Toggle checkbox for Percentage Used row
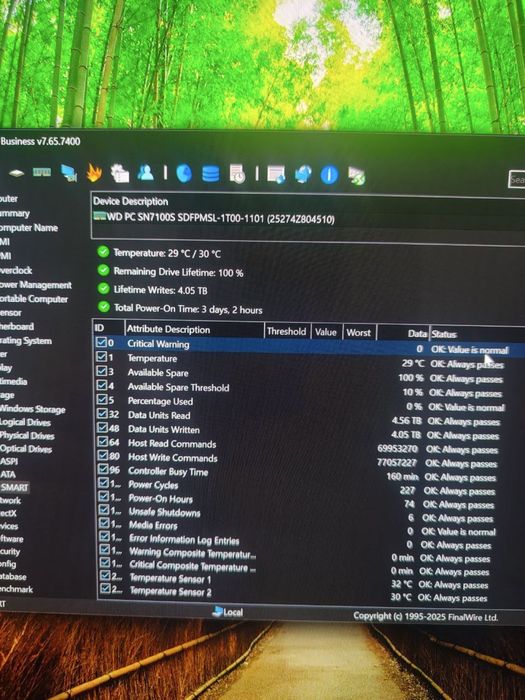 click(x=102, y=400)
